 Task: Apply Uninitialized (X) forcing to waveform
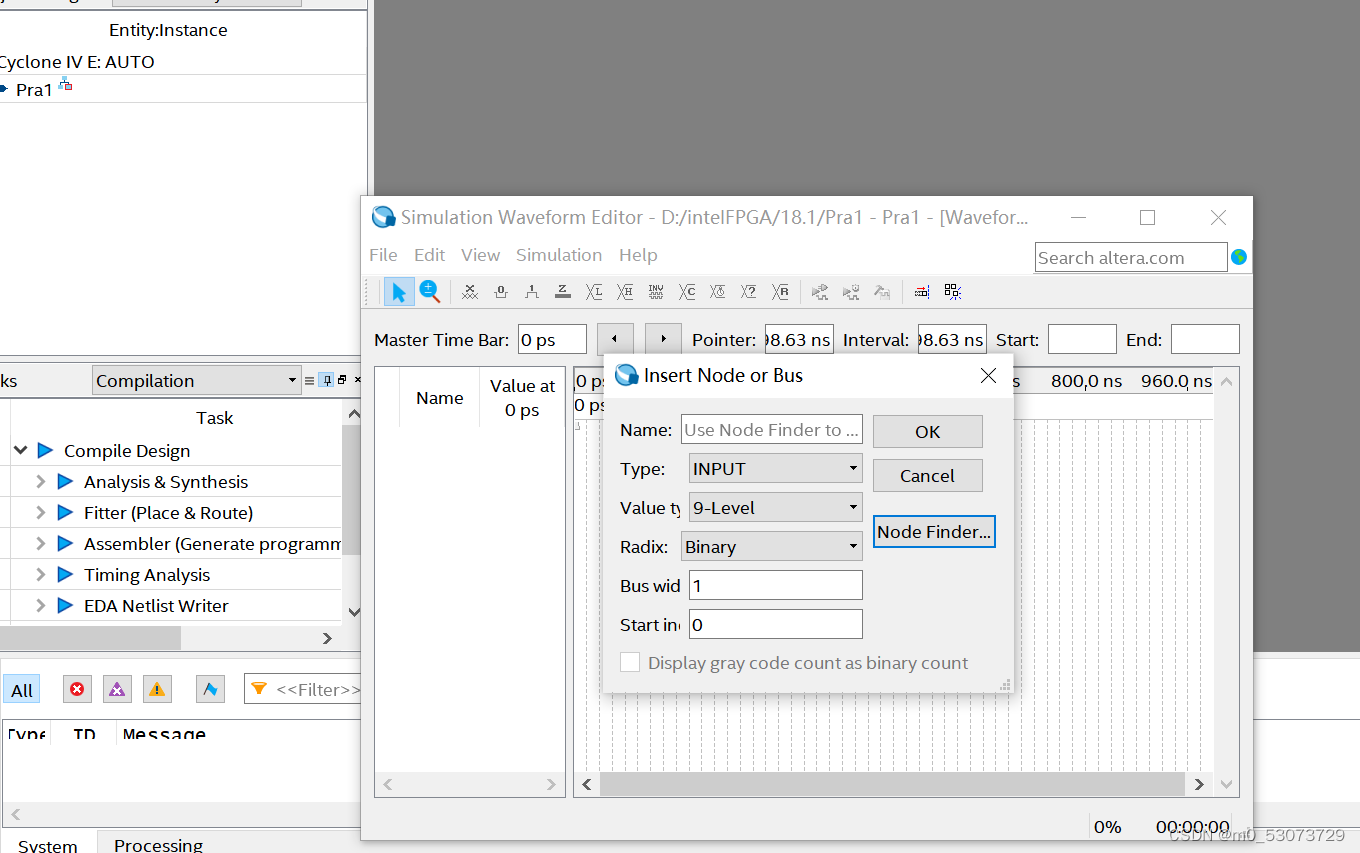[470, 292]
